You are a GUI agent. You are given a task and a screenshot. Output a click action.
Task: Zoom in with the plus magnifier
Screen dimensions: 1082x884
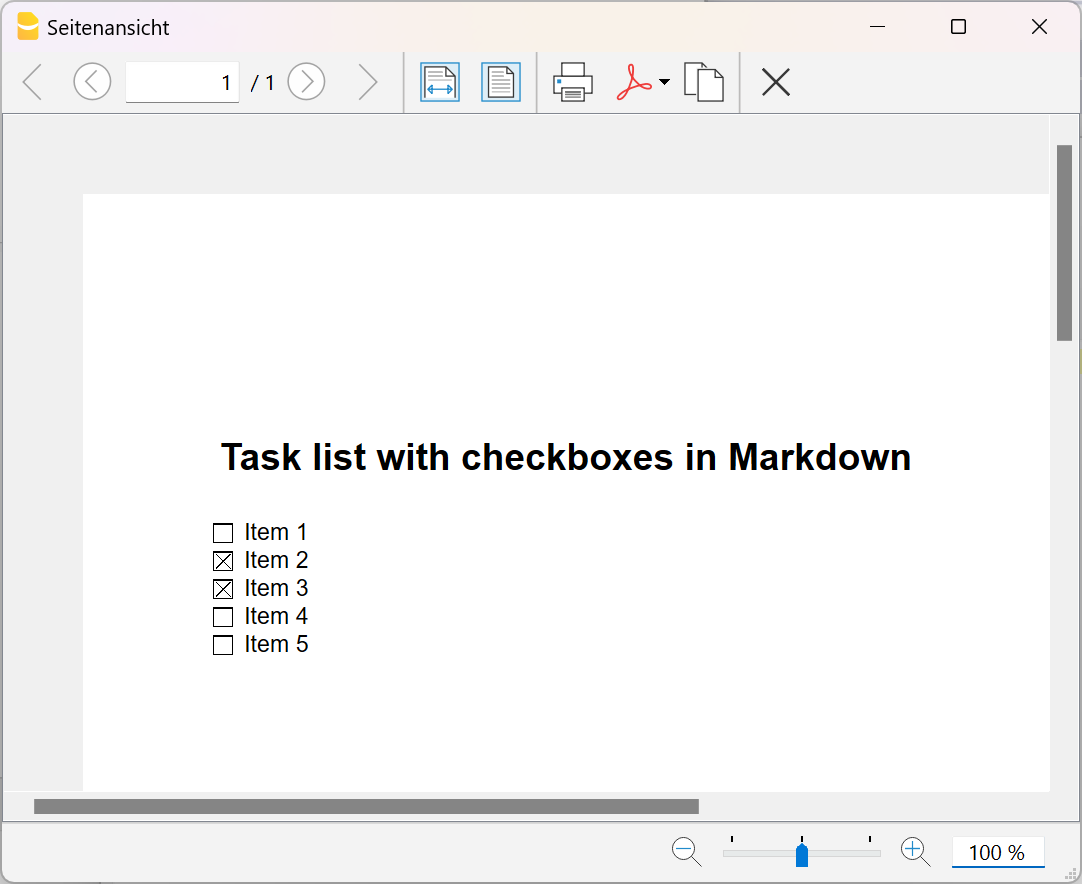click(x=914, y=851)
